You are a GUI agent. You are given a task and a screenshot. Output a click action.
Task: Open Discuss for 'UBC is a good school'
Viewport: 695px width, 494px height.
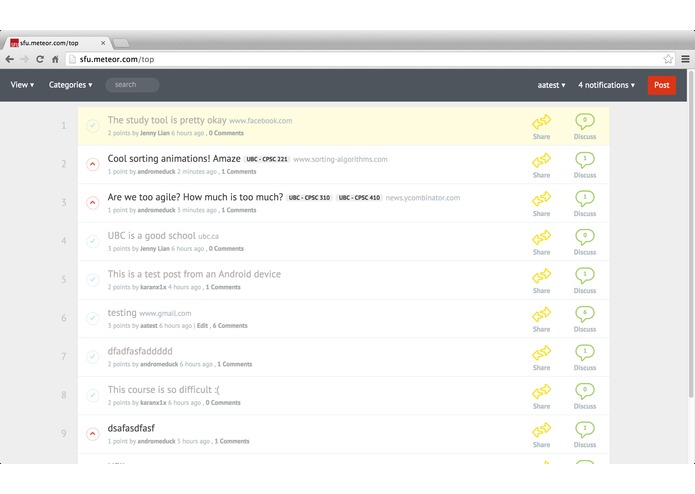pos(585,237)
